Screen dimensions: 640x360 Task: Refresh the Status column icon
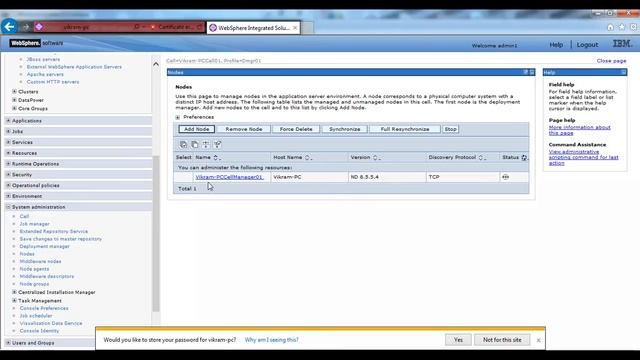[x=524, y=158]
